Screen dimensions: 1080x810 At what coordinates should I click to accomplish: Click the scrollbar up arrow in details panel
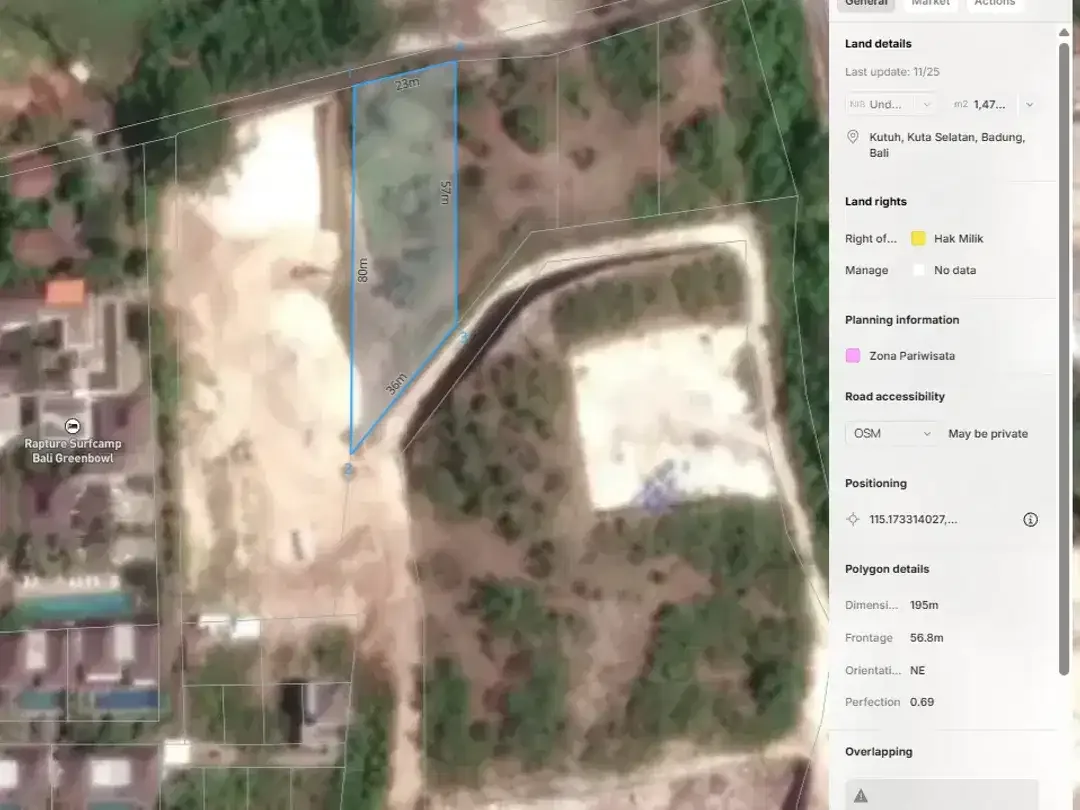[x=1064, y=32]
